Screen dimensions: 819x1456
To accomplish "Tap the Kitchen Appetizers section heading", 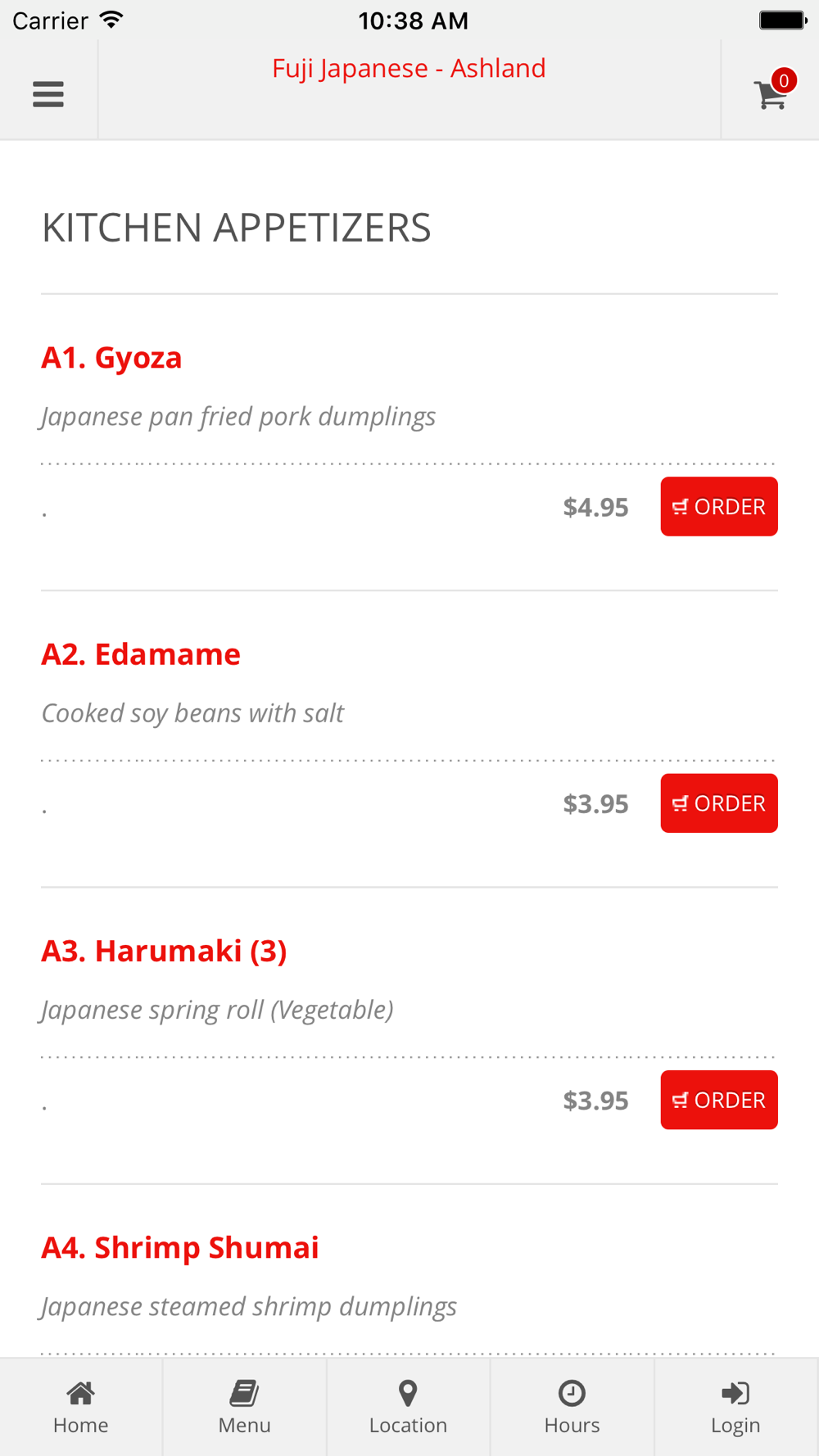I will [236, 228].
